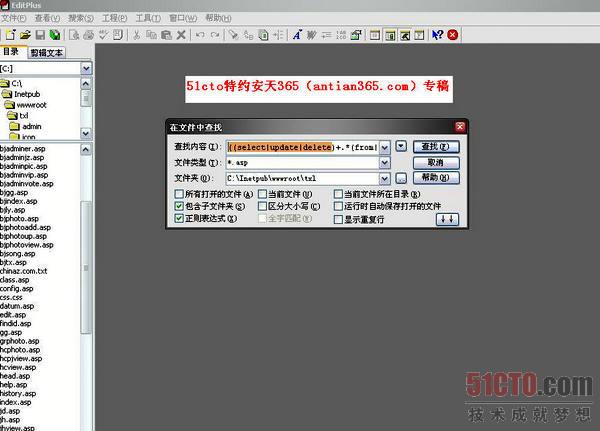Open the 工程(P) menu
The width and height of the screenshot is (600, 431).
click(114, 18)
